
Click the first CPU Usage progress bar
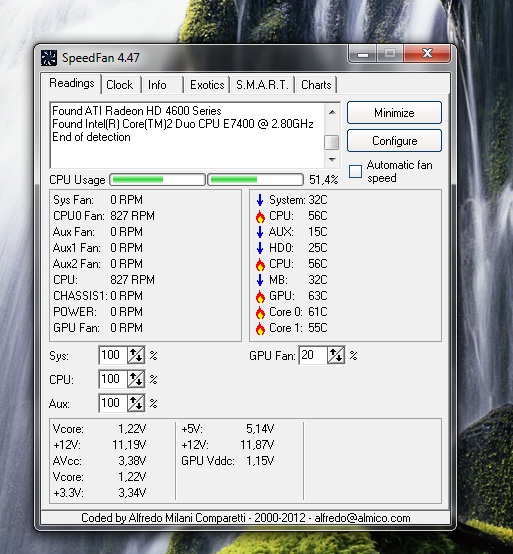pos(157,180)
